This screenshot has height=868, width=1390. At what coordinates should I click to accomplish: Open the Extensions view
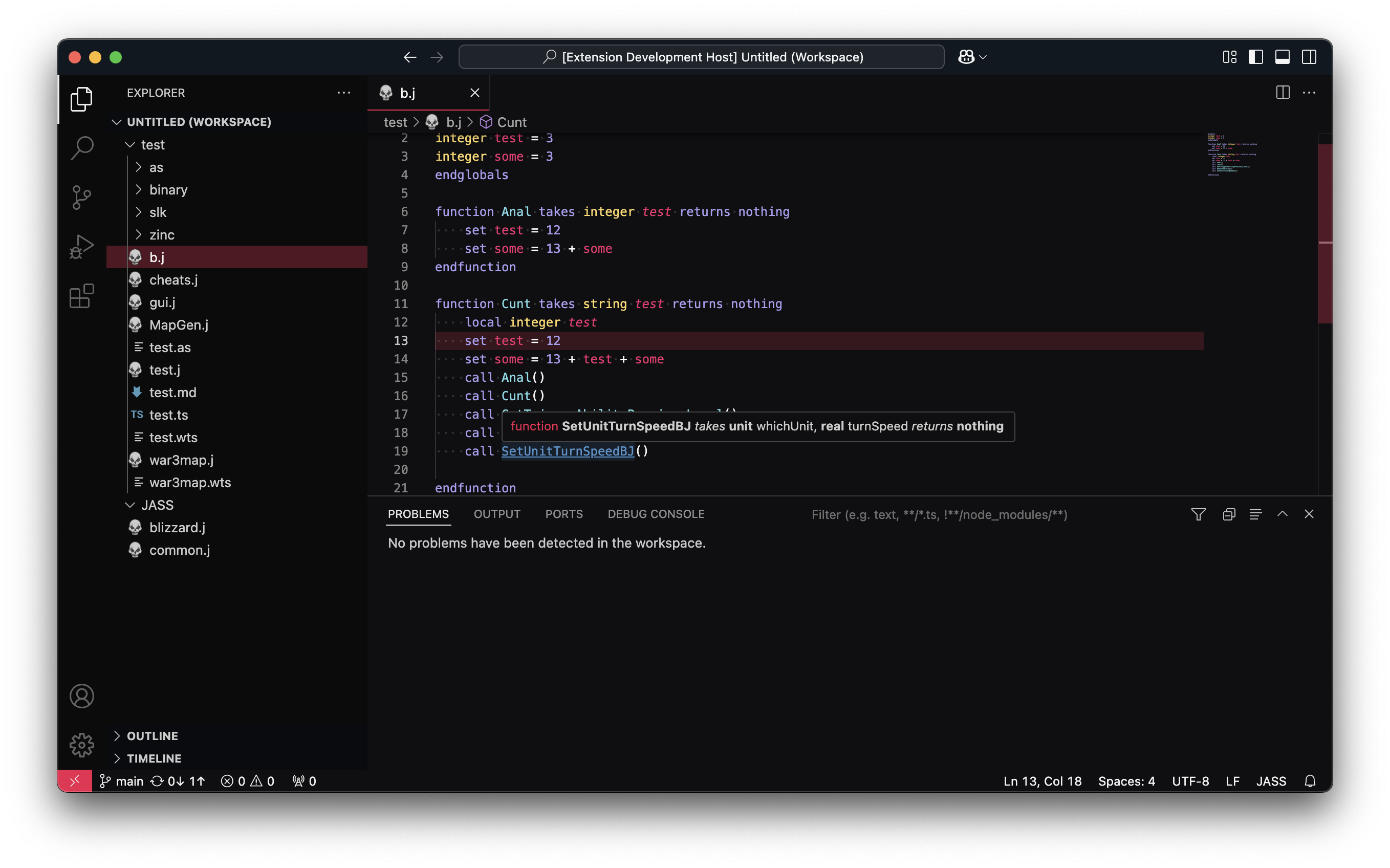coord(81,296)
